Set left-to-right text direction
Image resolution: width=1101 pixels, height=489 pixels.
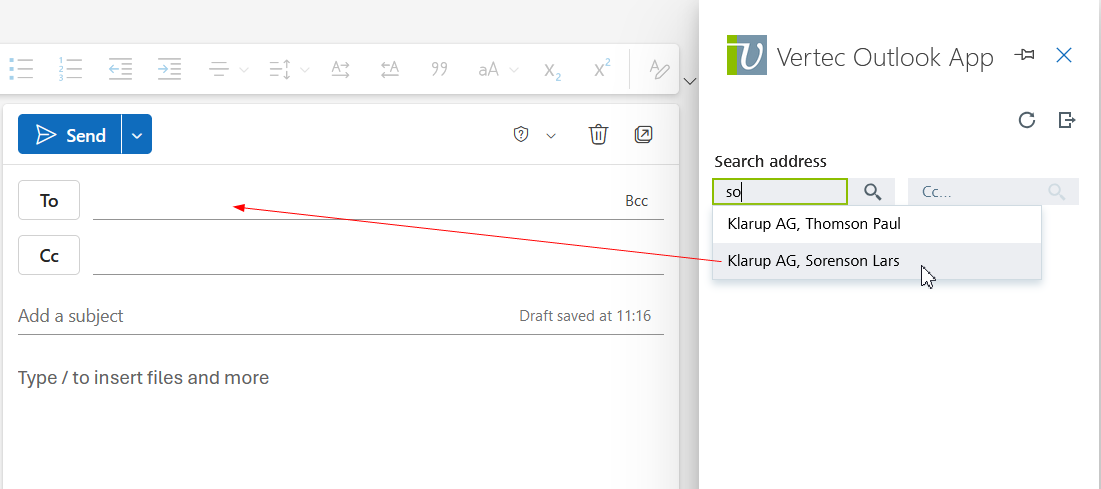coord(341,69)
